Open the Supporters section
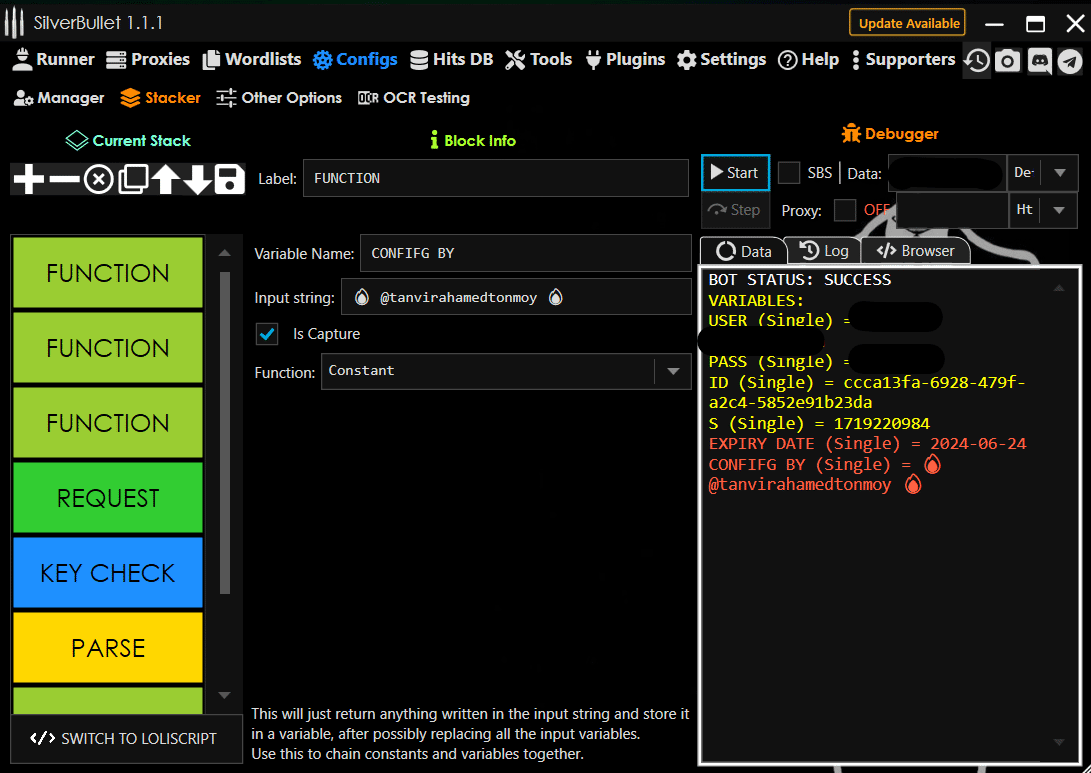The height and width of the screenshot is (773, 1091). click(x=904, y=60)
